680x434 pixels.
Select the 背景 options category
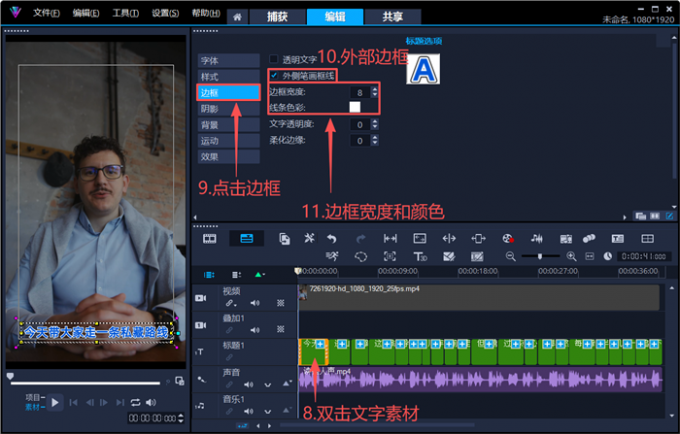[229, 125]
